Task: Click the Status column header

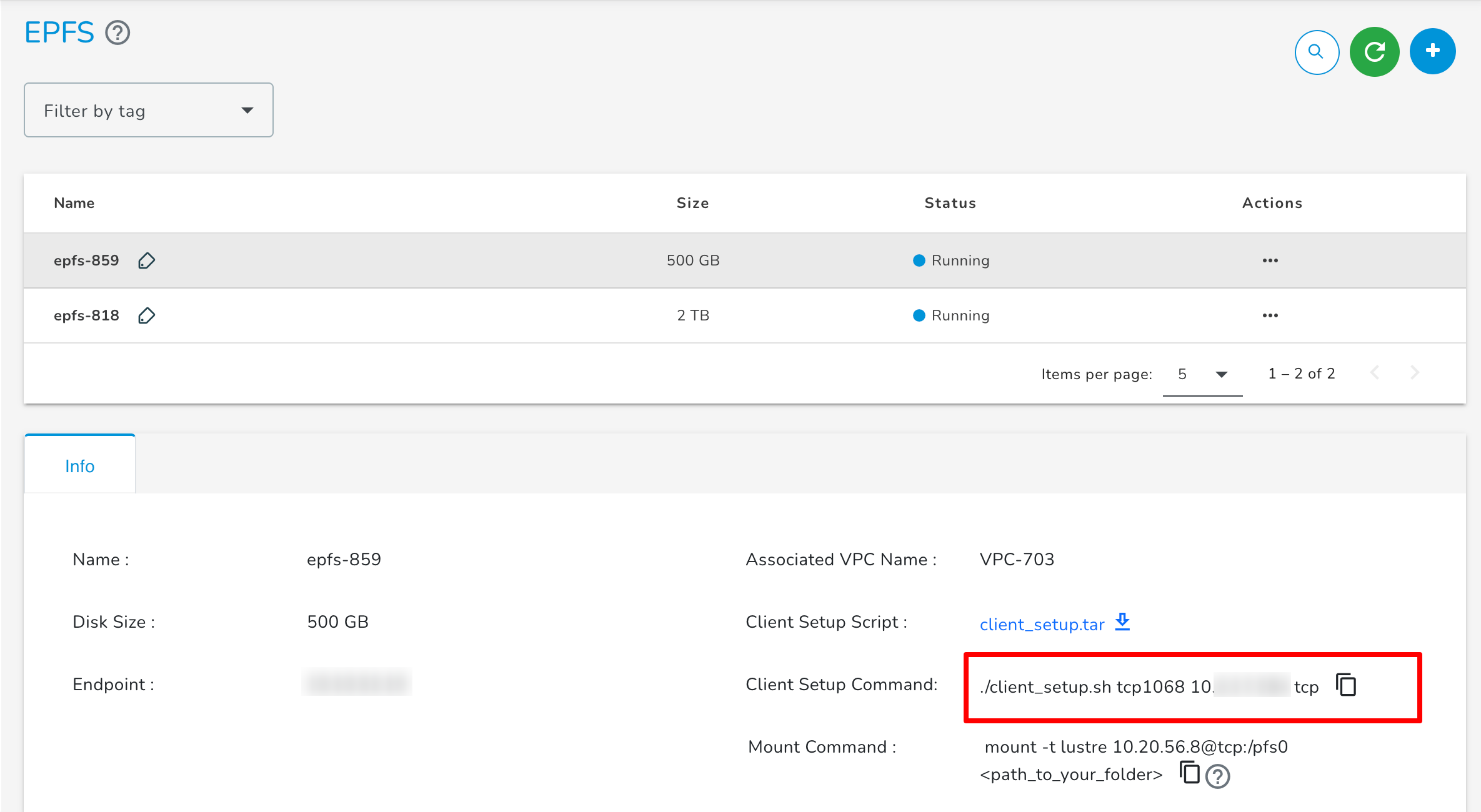Action: coord(950,203)
